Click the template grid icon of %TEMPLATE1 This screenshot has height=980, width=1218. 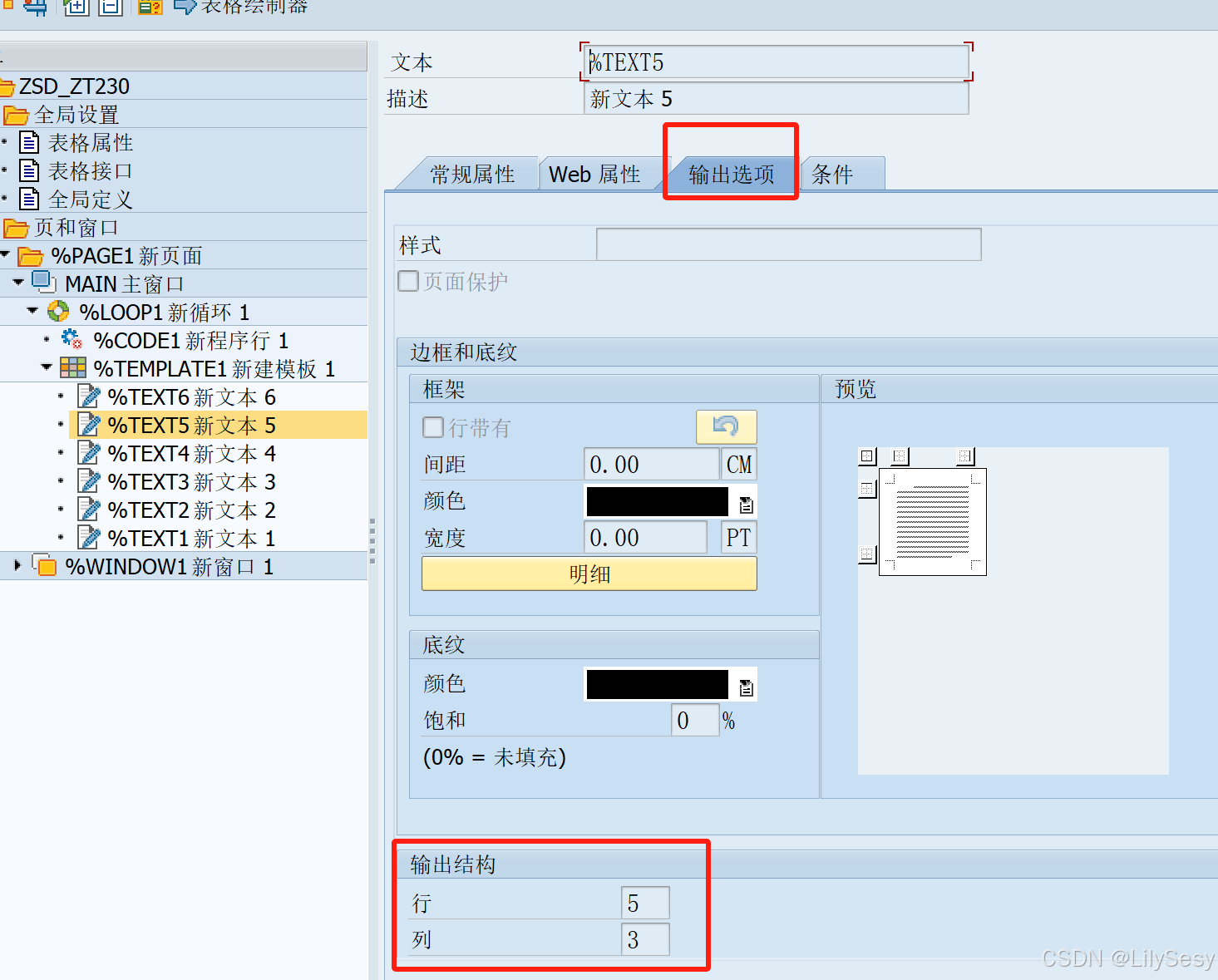[73, 368]
